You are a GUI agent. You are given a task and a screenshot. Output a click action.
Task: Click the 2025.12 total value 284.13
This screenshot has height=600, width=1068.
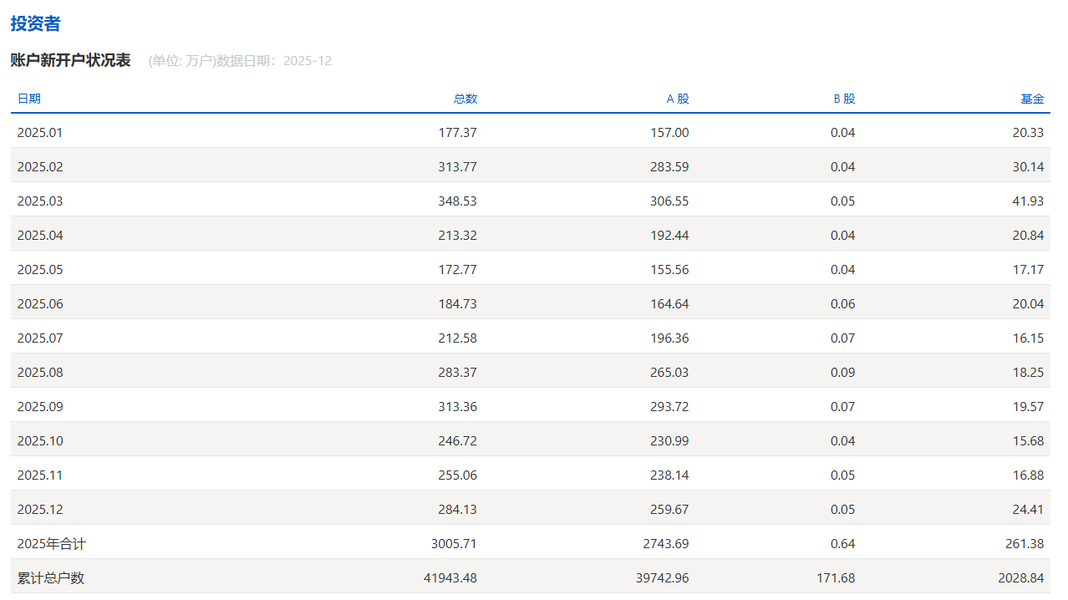(457, 509)
